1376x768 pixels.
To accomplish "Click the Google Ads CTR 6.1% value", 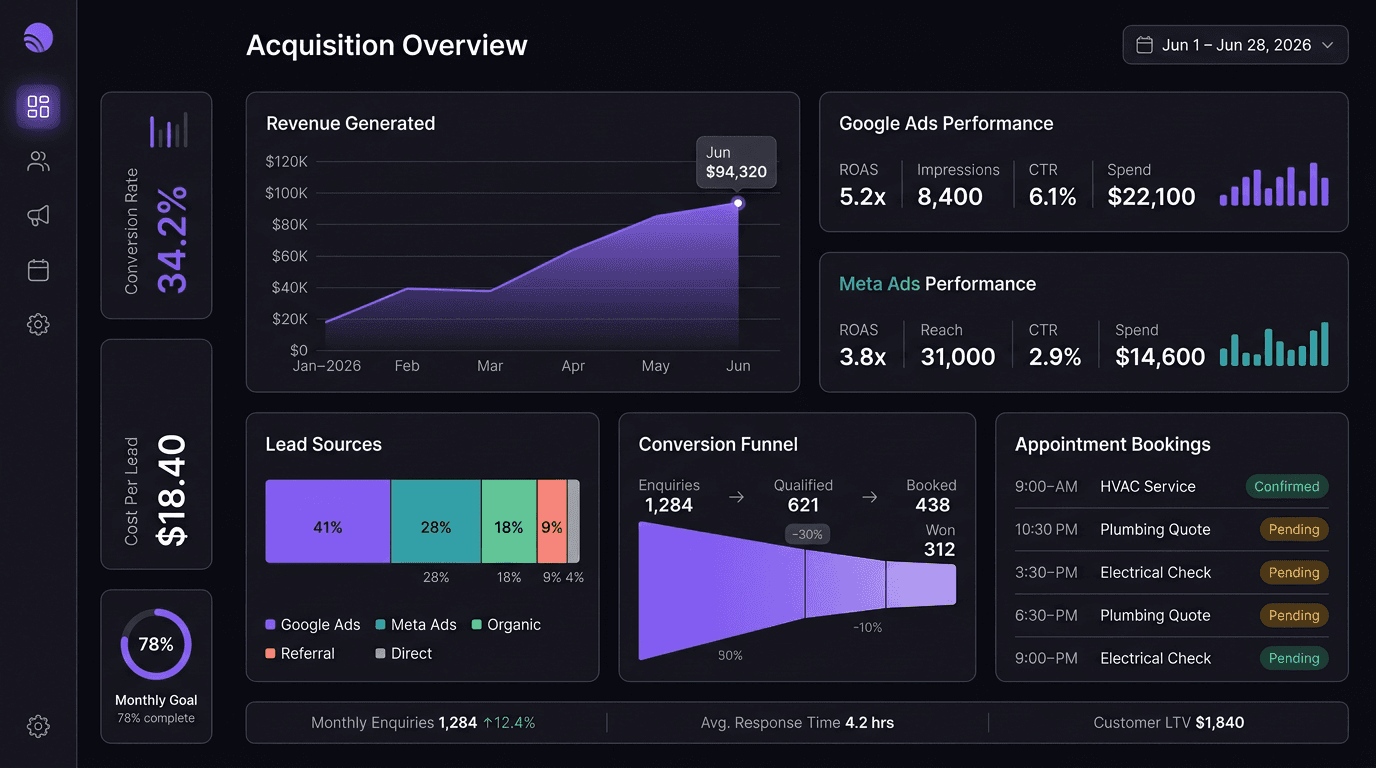I will pos(1053,197).
